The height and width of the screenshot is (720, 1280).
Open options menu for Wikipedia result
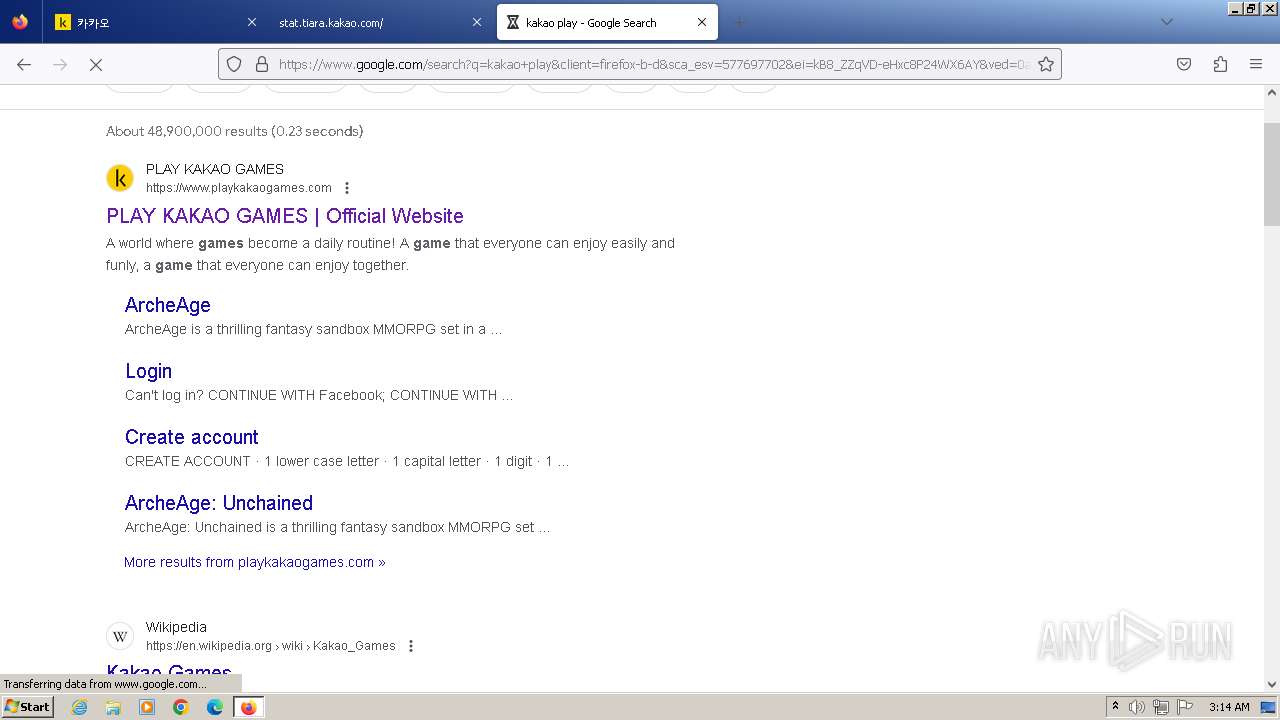click(x=410, y=646)
